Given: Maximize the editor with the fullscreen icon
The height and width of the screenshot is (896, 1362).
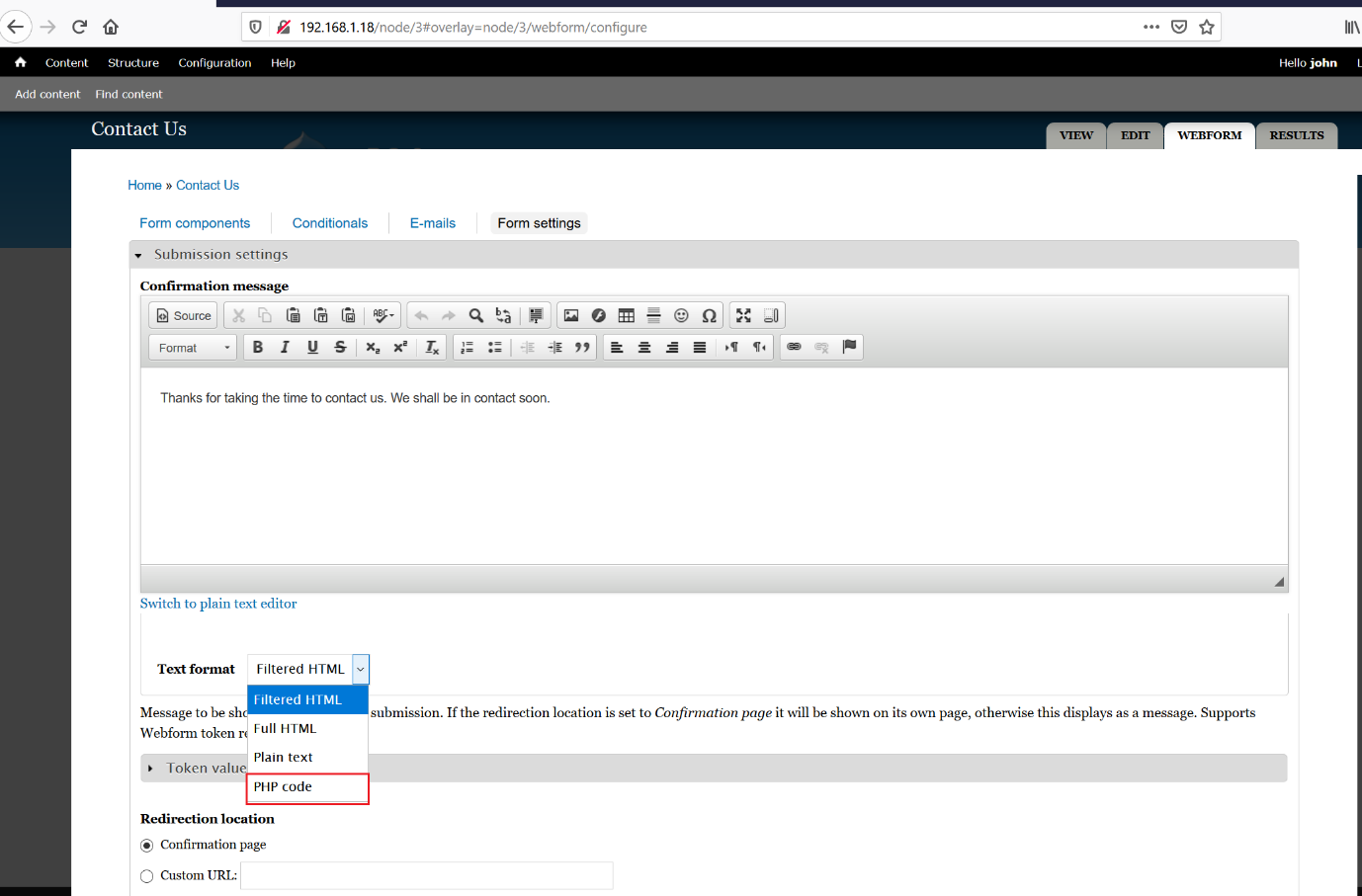Looking at the screenshot, I should click(x=743, y=316).
